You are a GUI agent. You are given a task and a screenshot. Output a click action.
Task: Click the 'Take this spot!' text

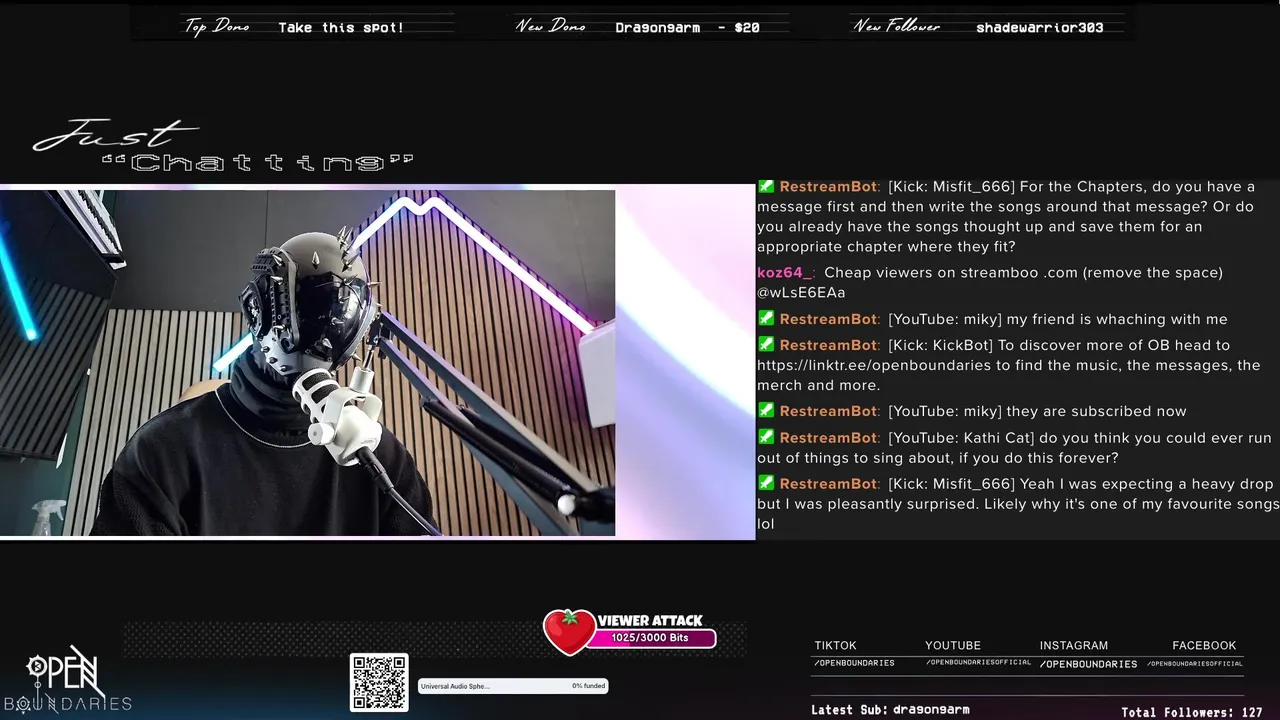tap(341, 27)
